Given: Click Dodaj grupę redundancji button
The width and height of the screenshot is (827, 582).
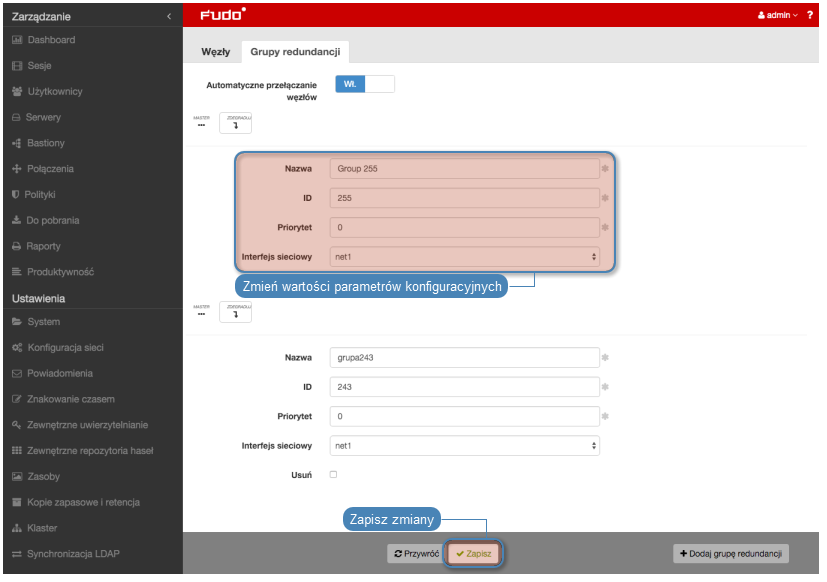Looking at the screenshot, I should pyautogui.click(x=731, y=554).
